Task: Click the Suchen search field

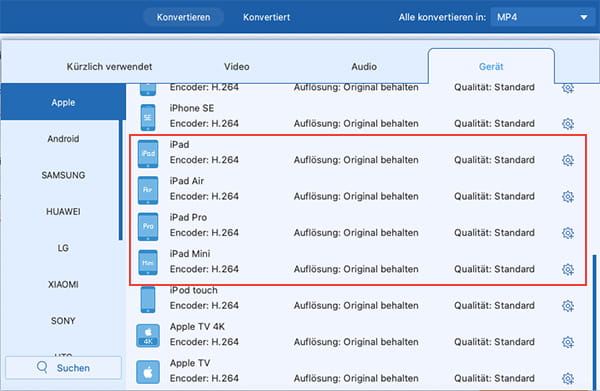Action: click(63, 368)
